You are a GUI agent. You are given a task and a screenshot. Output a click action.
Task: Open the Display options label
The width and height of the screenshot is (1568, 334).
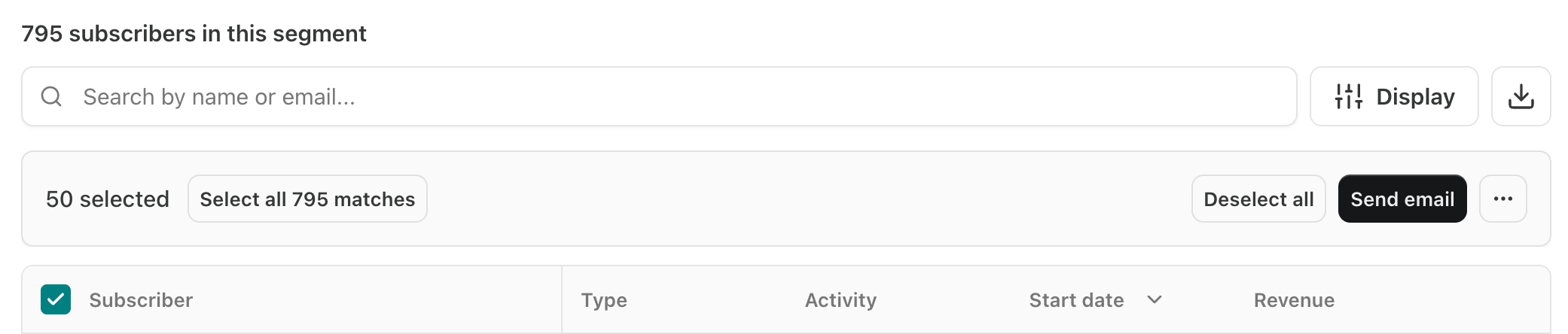pyautogui.click(x=1415, y=96)
